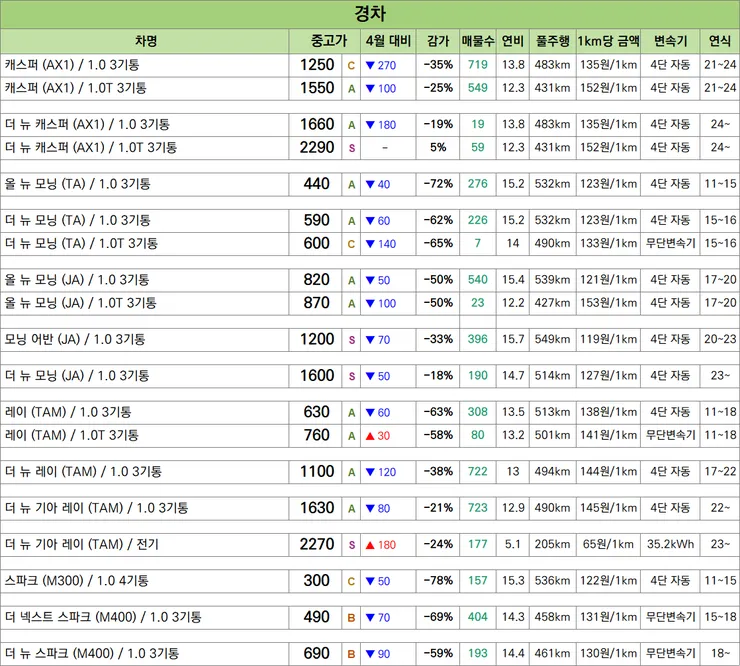Click the used price 1250
Image resolution: width=740 pixels, height=666 pixels.
317,65
